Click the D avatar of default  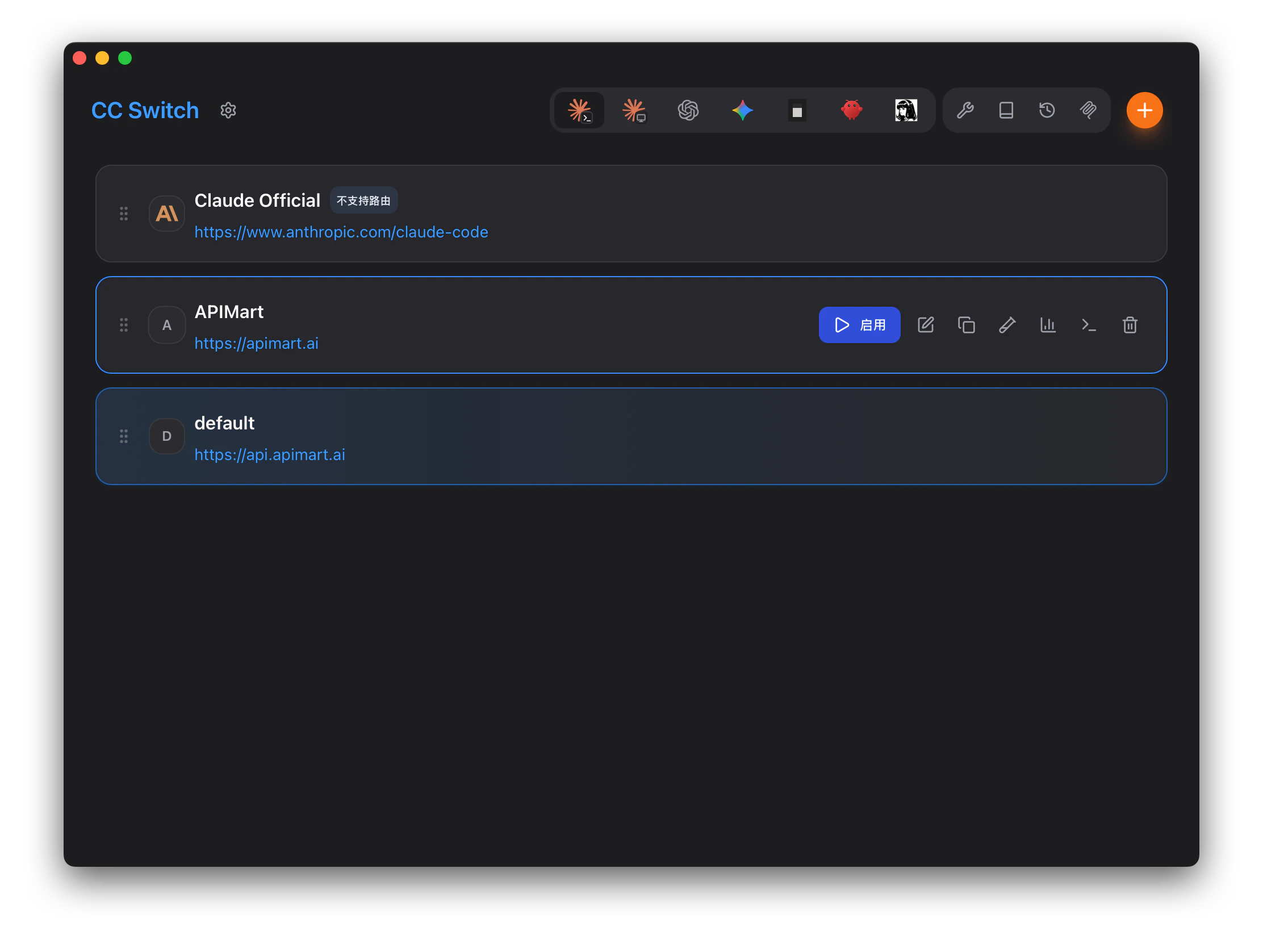167,436
